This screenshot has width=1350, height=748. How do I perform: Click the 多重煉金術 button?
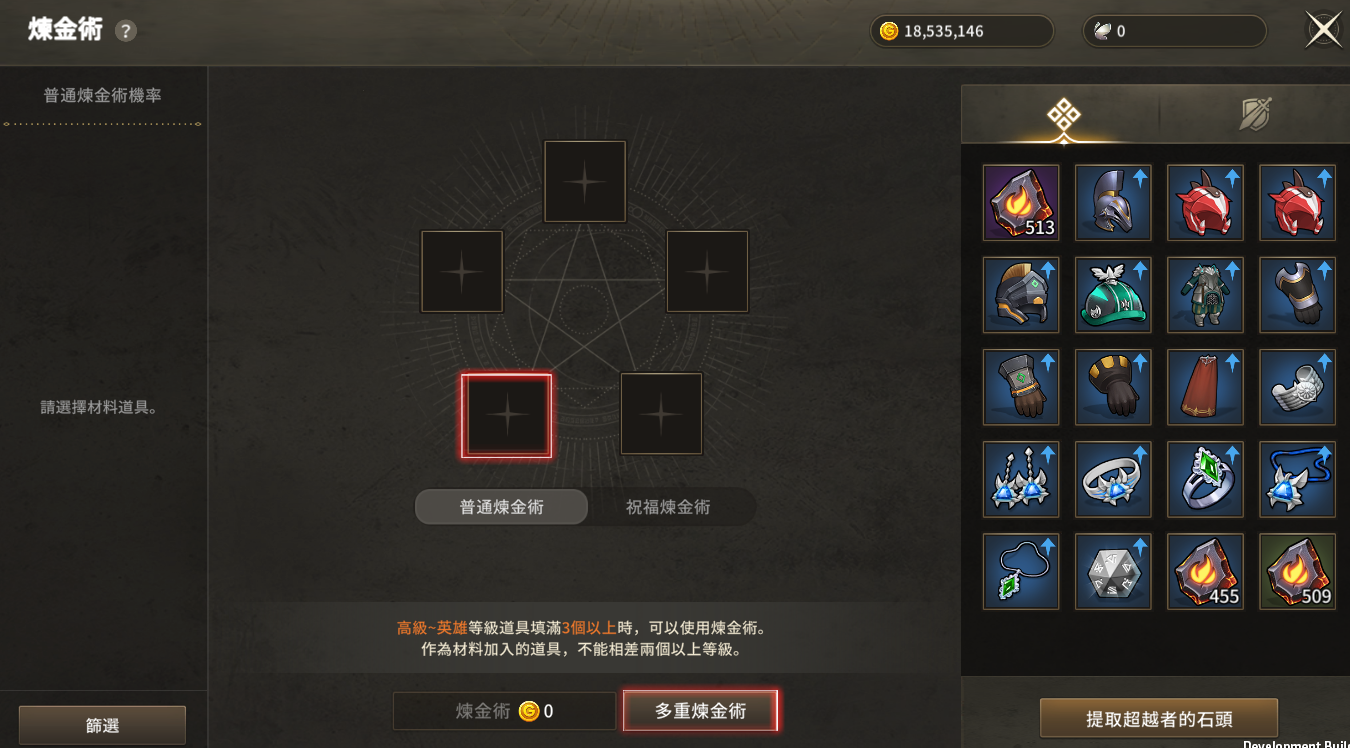click(x=700, y=711)
